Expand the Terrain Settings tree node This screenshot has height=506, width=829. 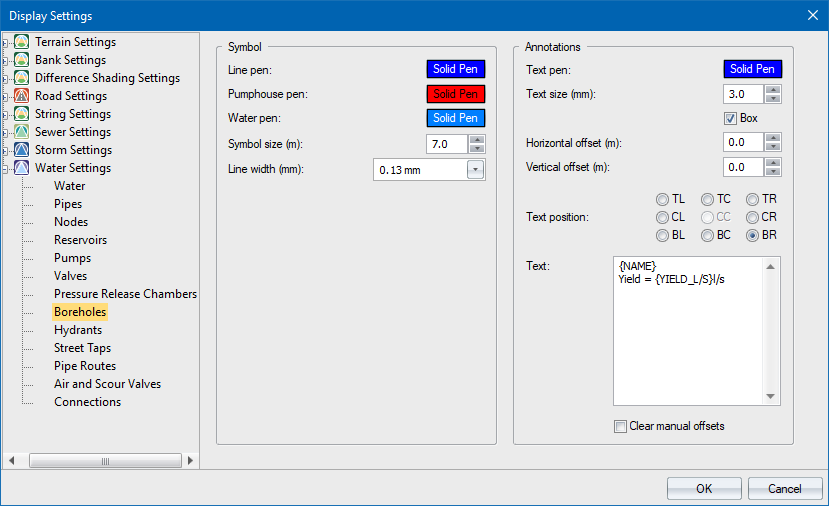pos(7,42)
